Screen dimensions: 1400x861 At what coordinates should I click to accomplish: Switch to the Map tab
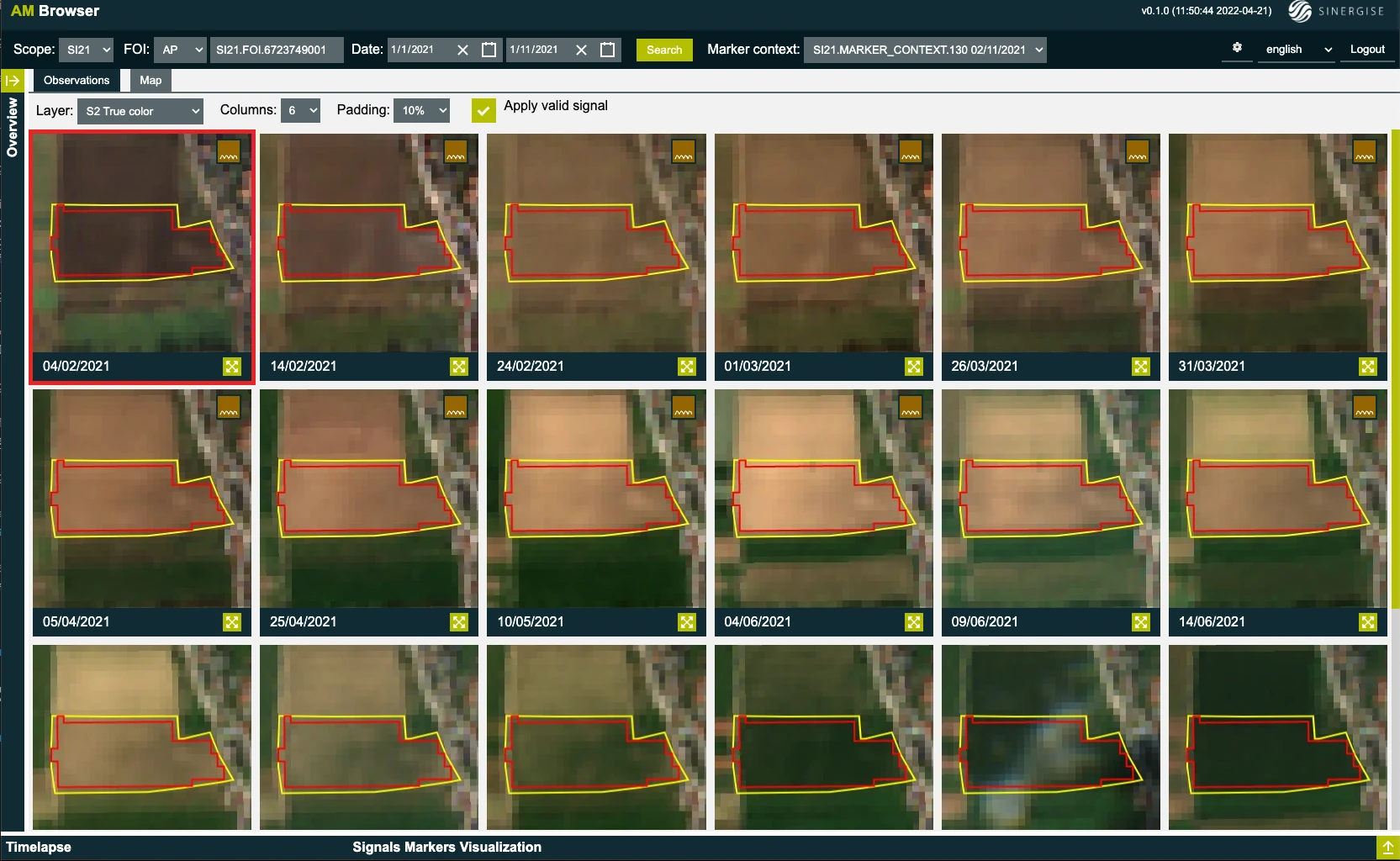coord(151,81)
